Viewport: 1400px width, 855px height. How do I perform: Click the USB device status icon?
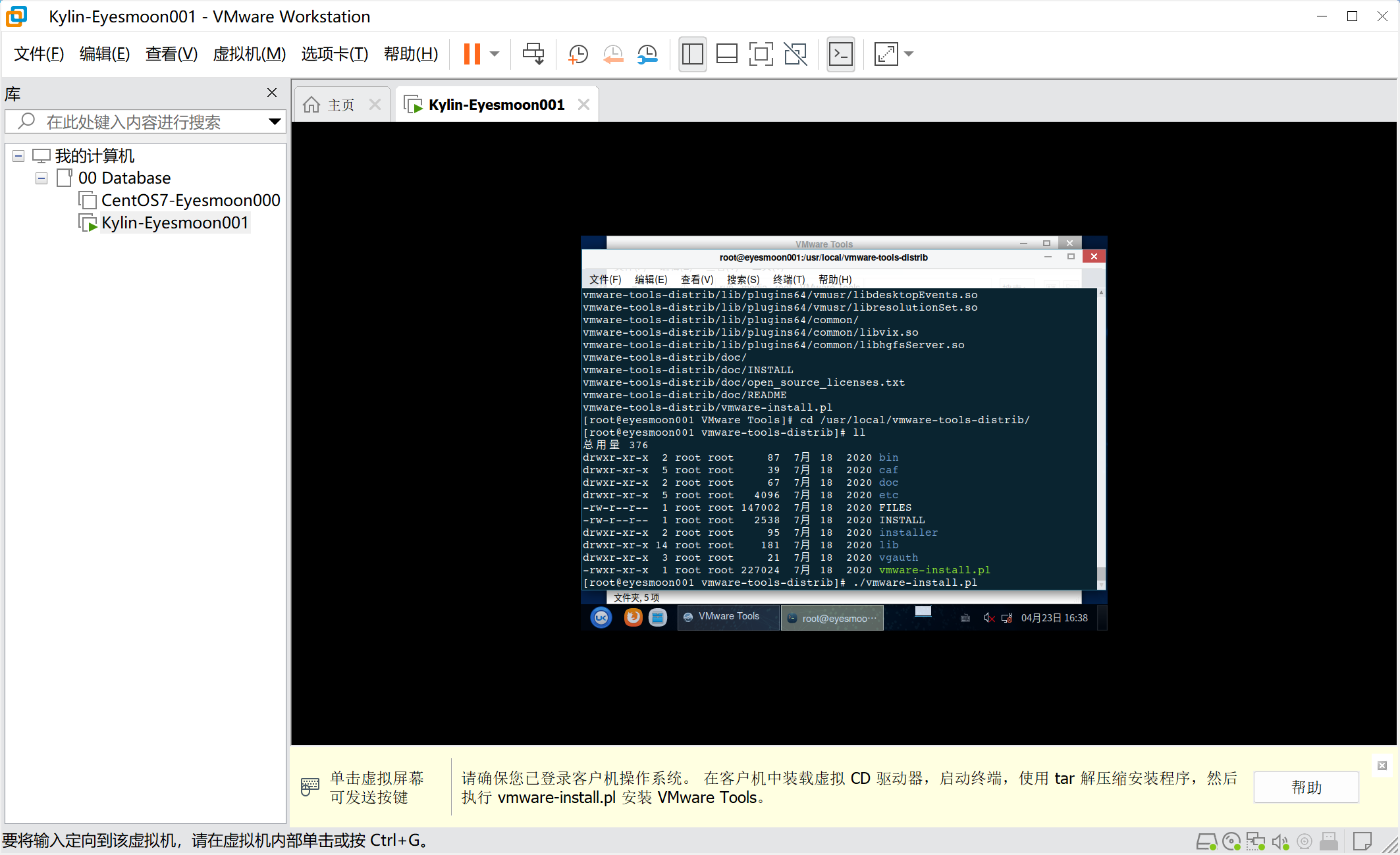[1329, 841]
